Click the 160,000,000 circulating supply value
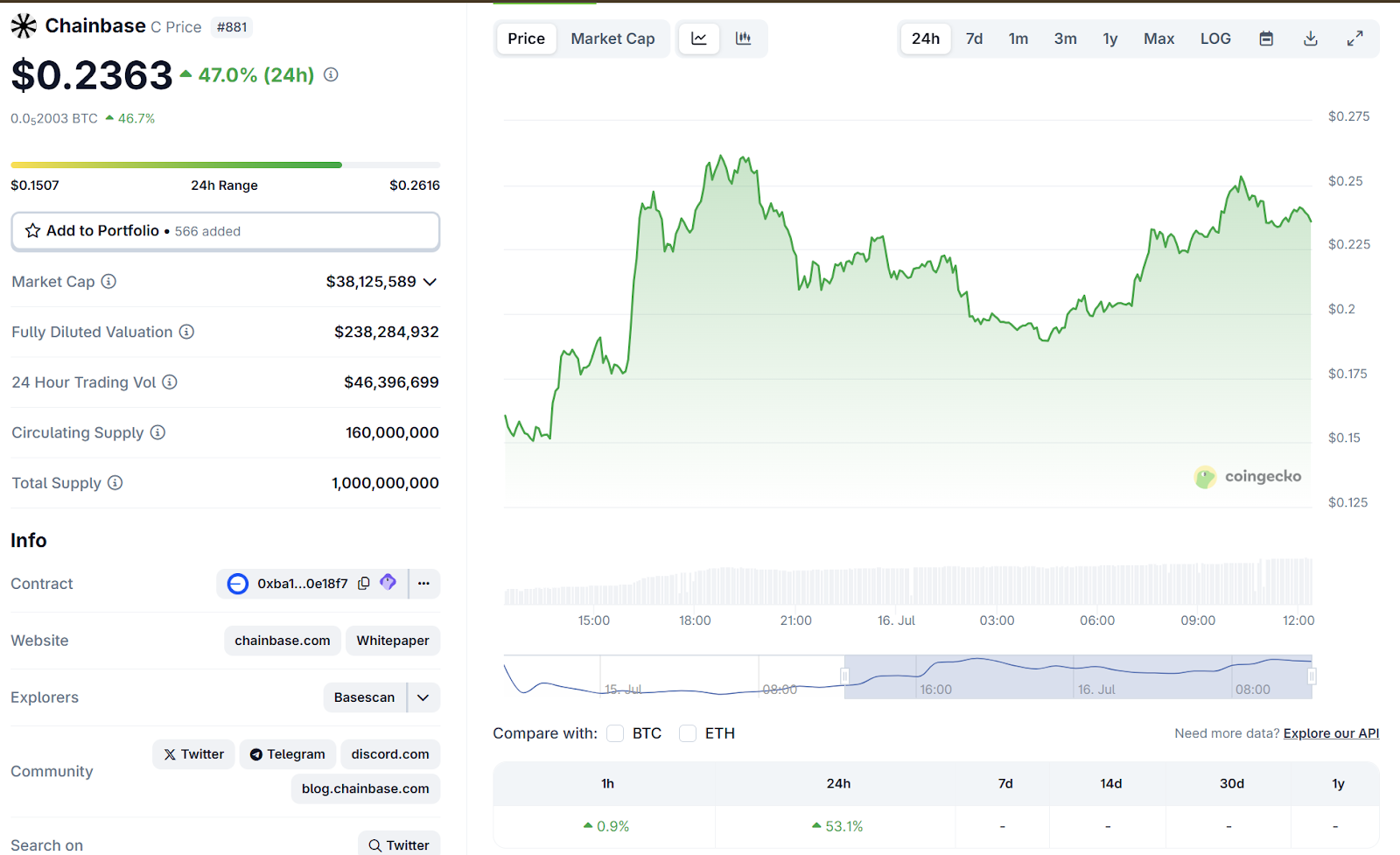Image resolution: width=1400 pixels, height=855 pixels. (x=392, y=432)
